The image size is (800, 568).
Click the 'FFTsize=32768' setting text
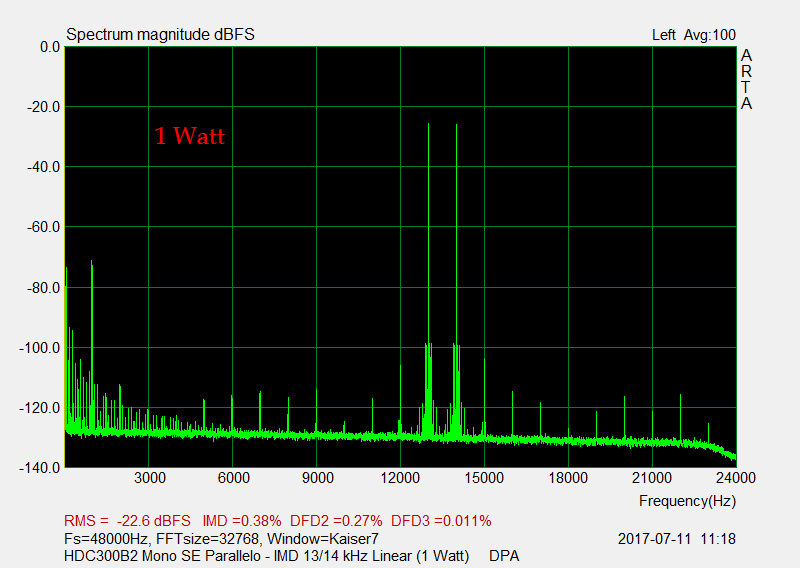(208, 539)
